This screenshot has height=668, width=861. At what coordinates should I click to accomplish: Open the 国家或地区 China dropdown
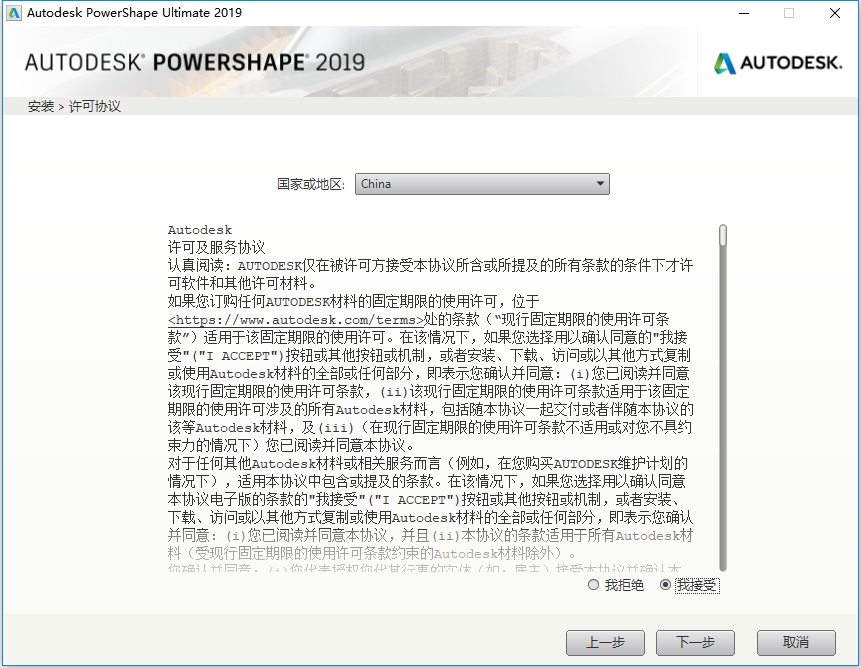pyautogui.click(x=482, y=184)
